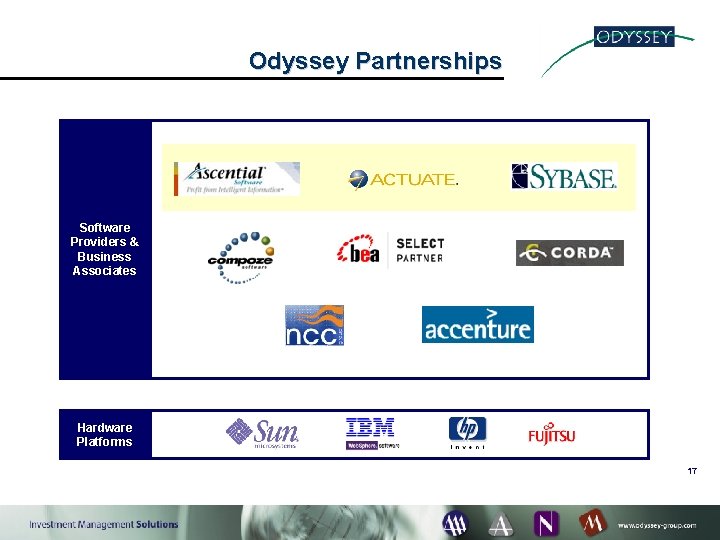Click the slide number 17

[692, 471]
